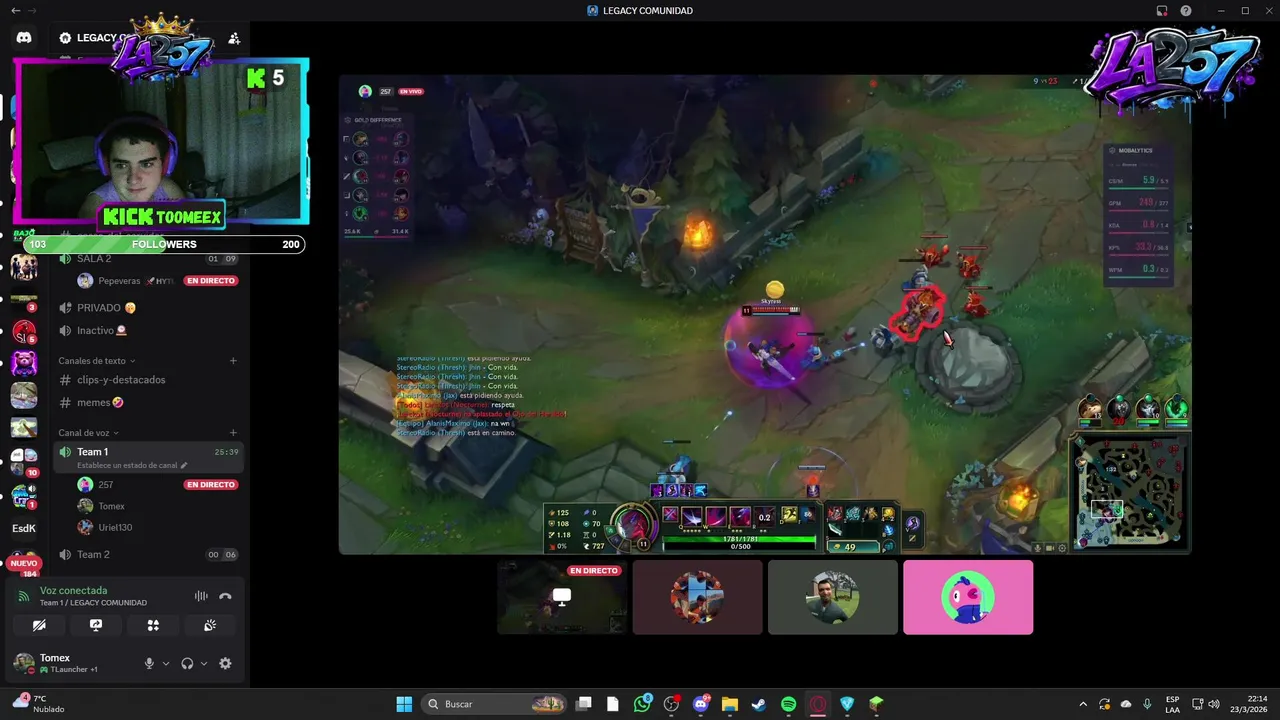Join the Inactivo voice channel
1280x720 pixels.
[148, 331]
